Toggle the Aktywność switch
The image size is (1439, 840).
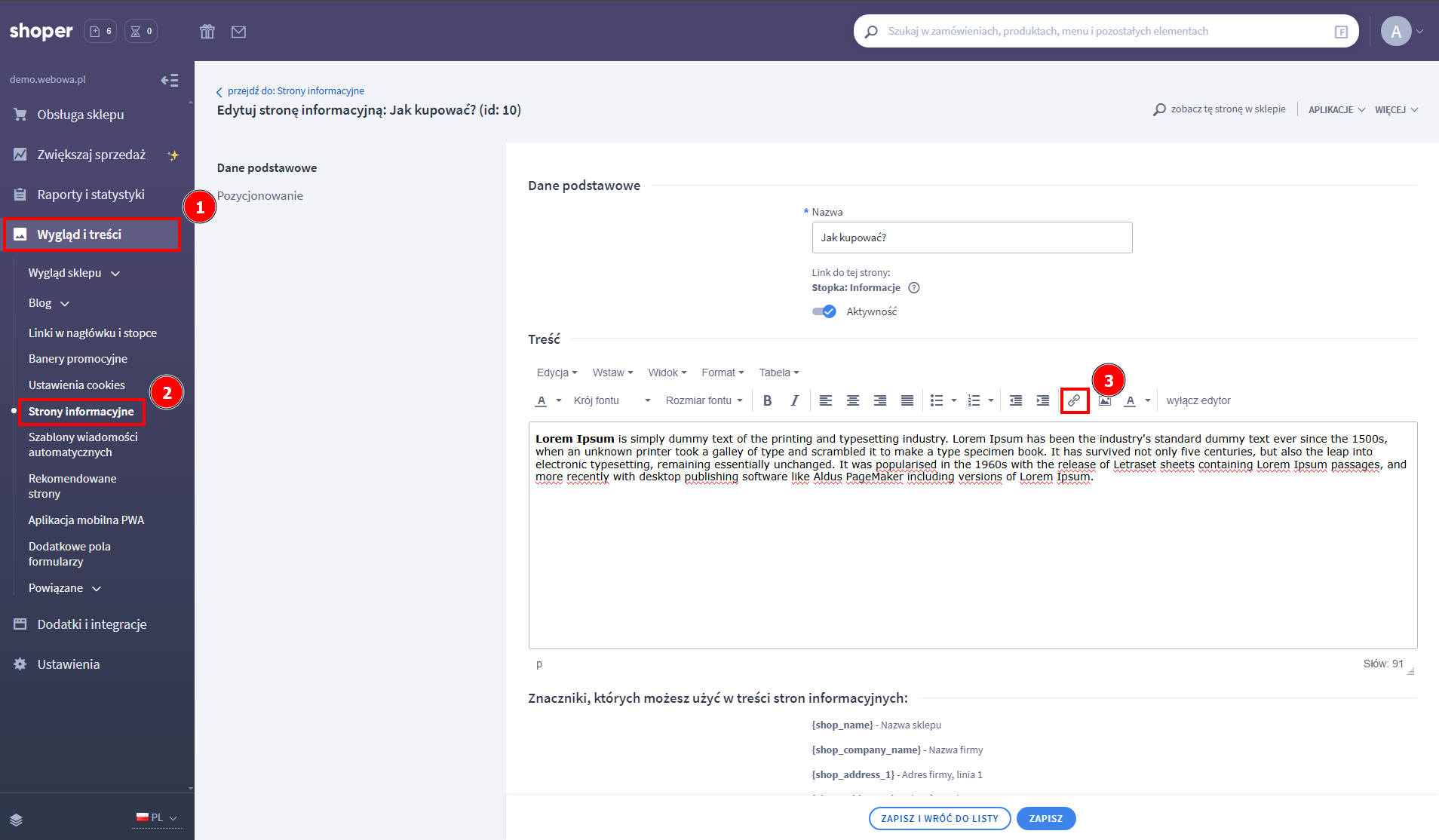824,311
